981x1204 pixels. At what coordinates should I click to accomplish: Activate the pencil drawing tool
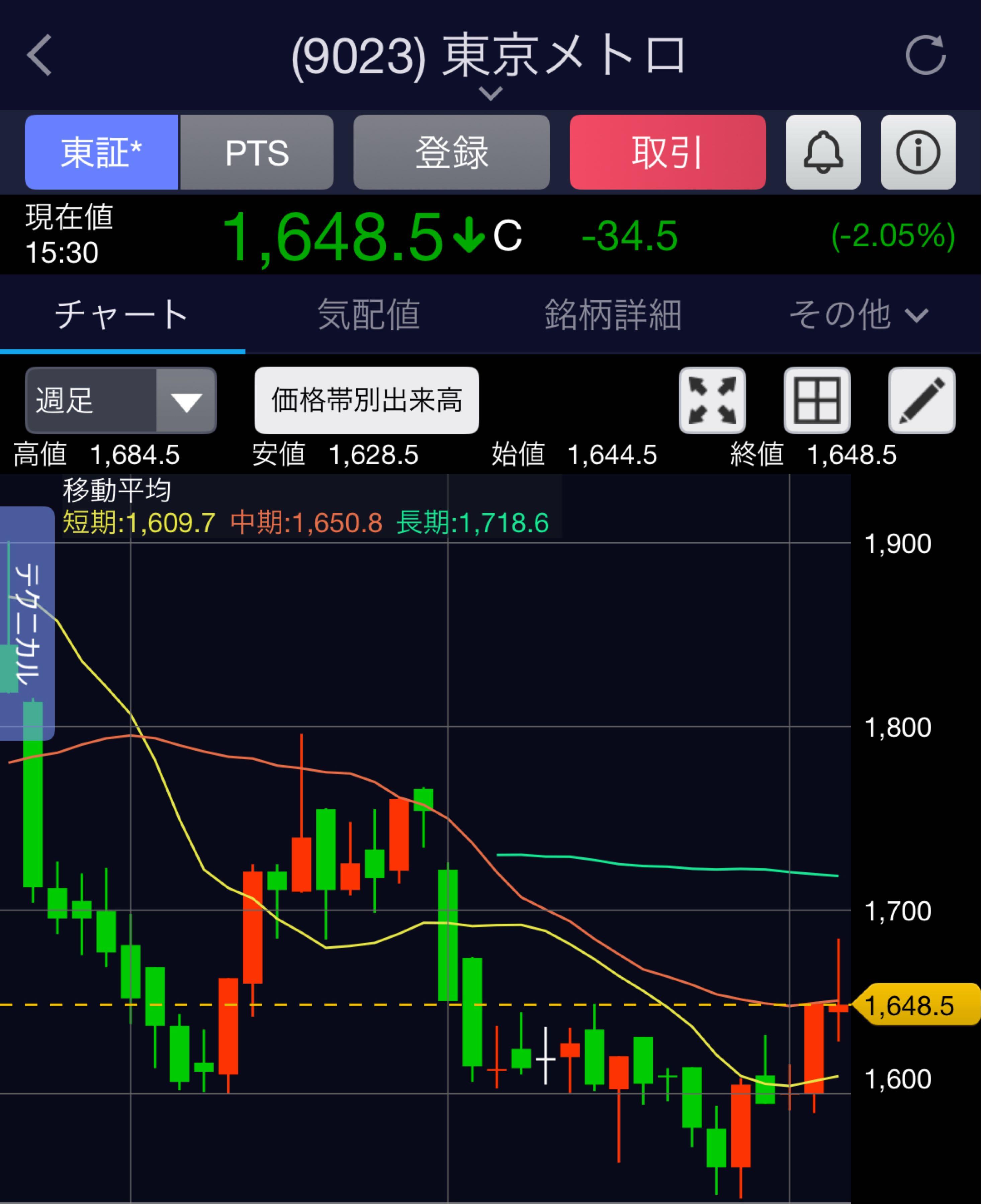click(921, 400)
